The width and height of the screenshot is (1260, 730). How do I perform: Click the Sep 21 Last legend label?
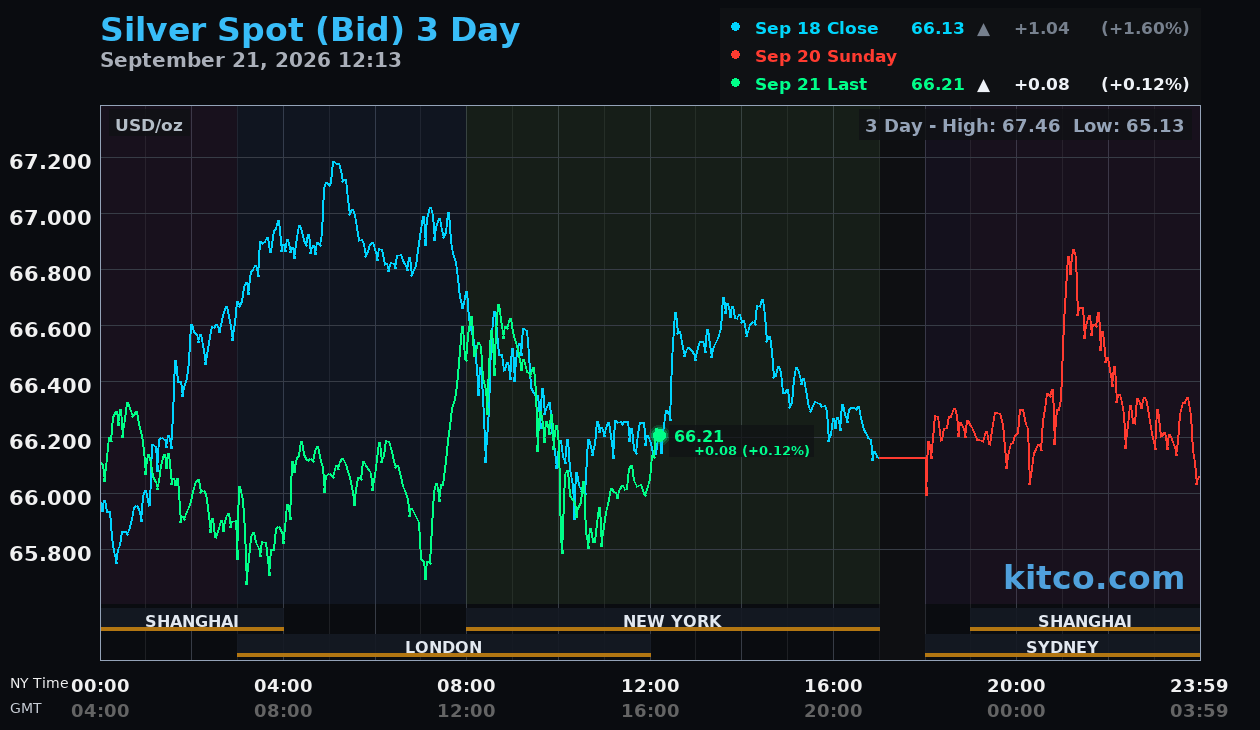click(x=811, y=84)
